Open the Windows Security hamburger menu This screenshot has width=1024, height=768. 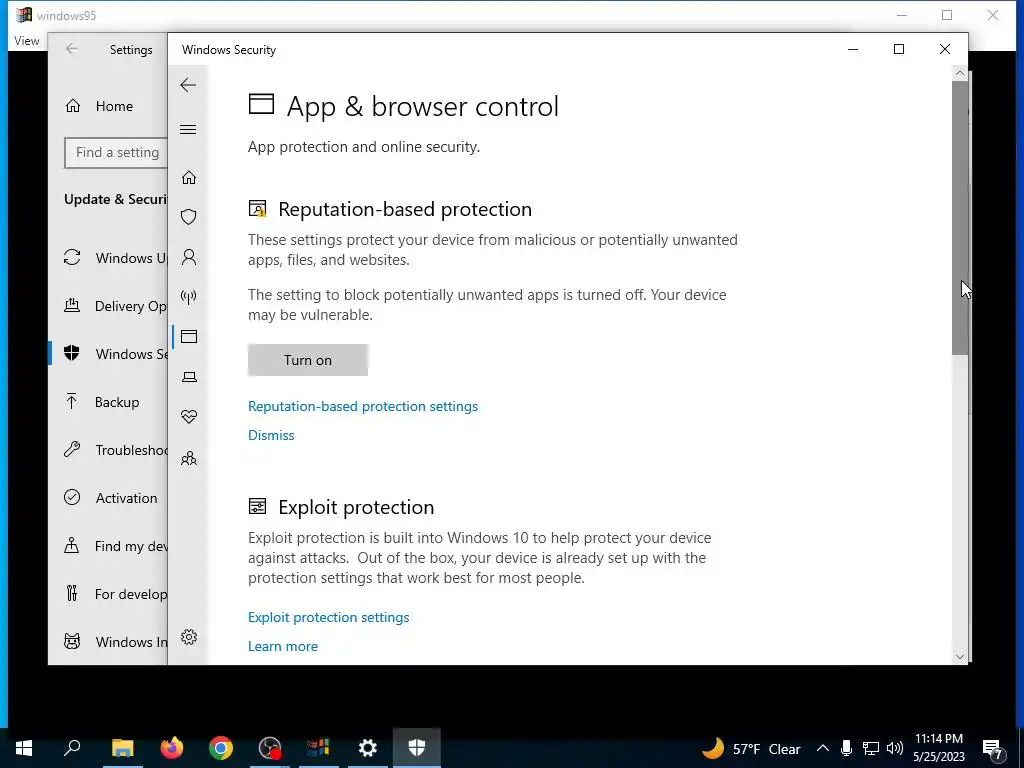point(188,129)
